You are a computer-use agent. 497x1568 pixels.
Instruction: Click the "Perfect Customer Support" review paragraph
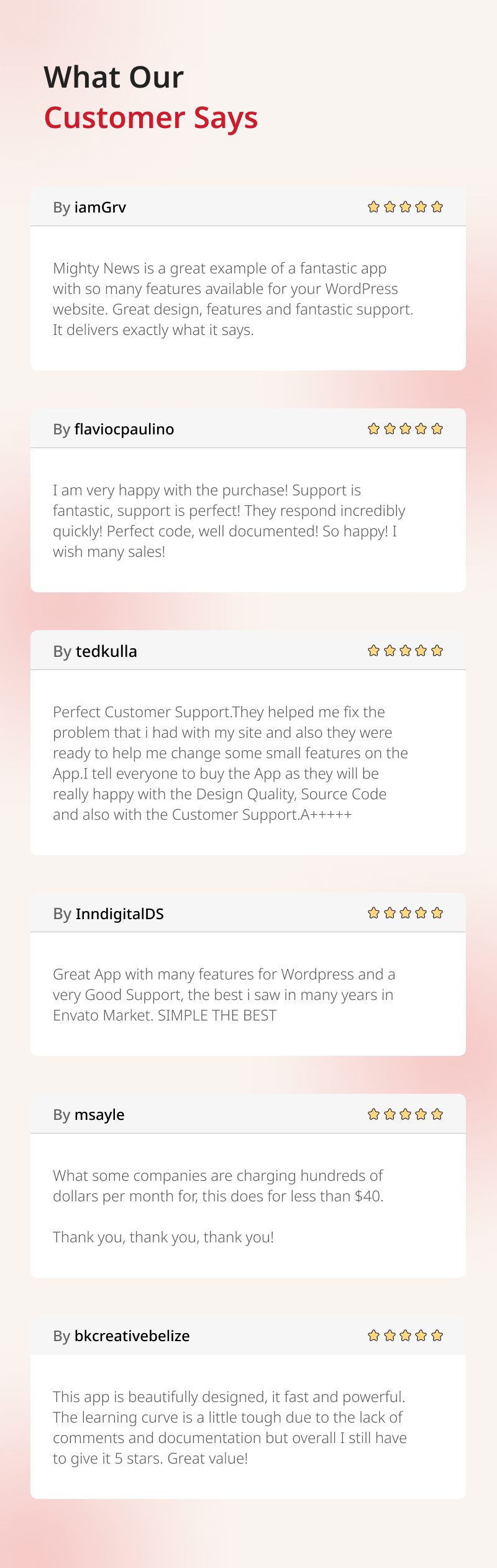coord(230,763)
